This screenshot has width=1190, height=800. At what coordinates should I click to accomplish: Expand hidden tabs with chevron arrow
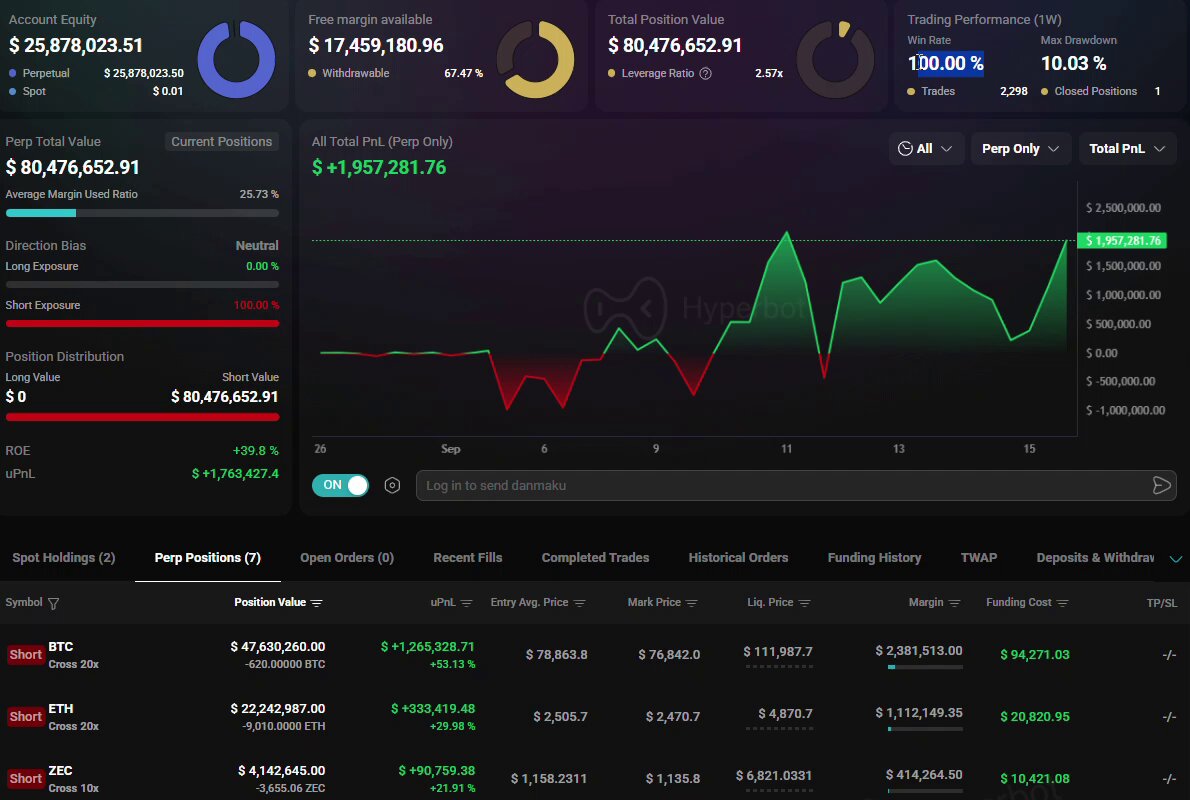(x=1176, y=559)
